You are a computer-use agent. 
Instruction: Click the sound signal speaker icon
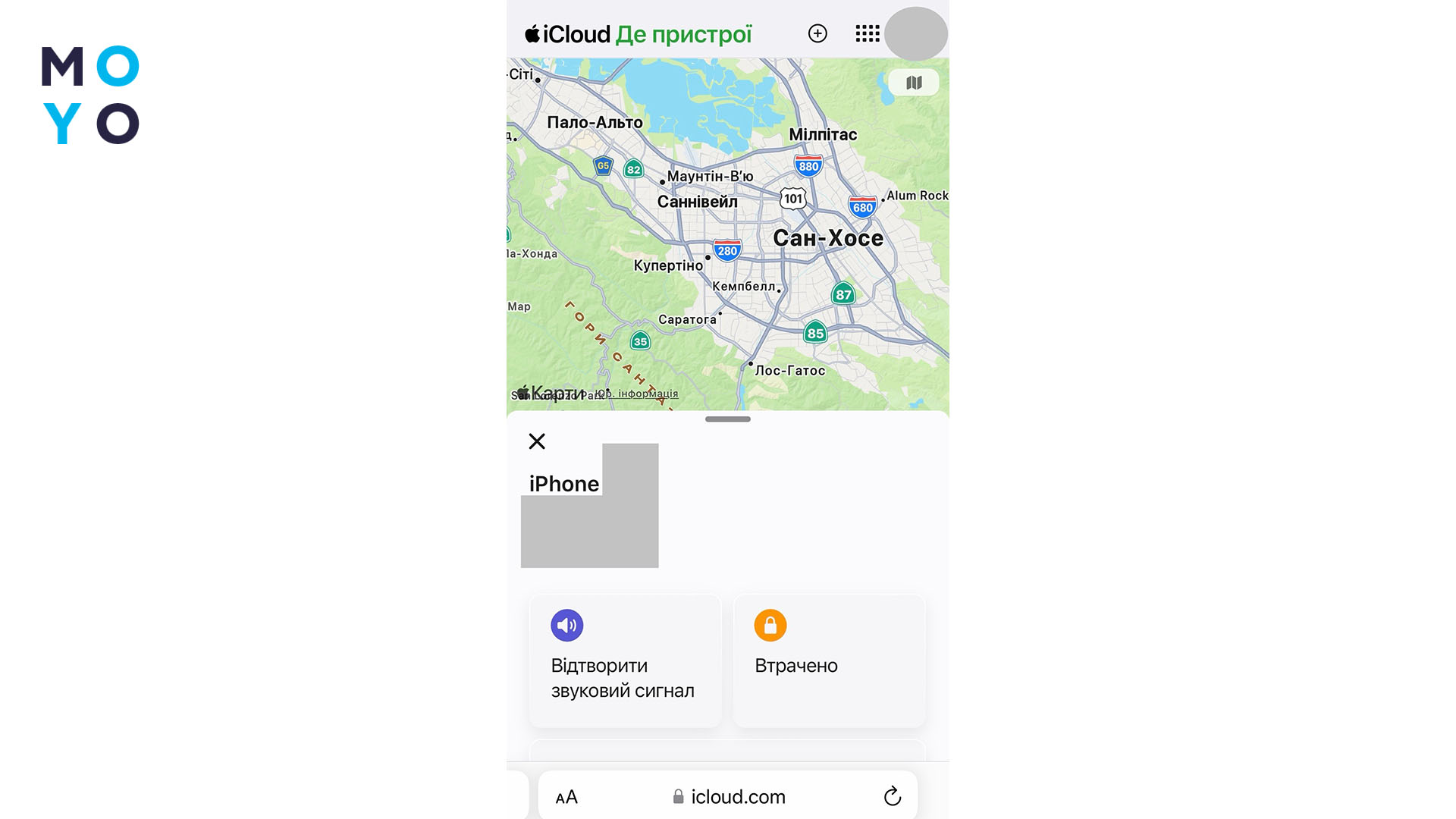click(565, 625)
